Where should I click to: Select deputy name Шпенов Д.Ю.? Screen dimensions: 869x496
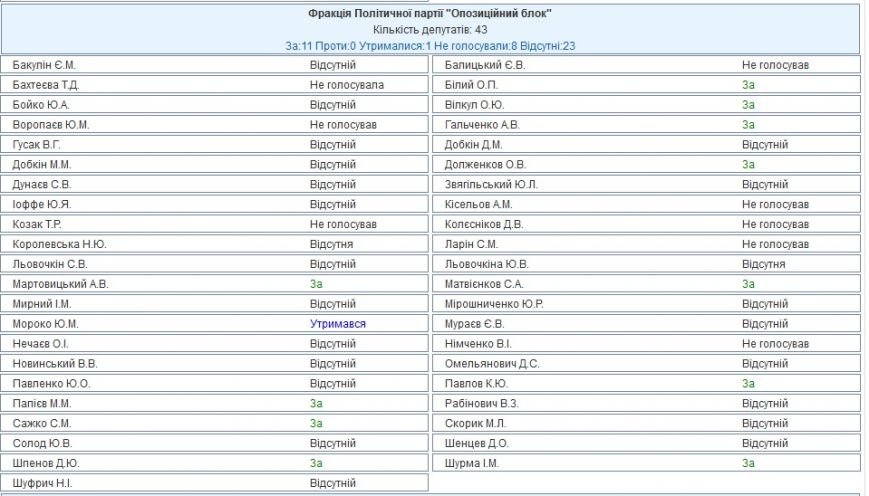(x=45, y=464)
